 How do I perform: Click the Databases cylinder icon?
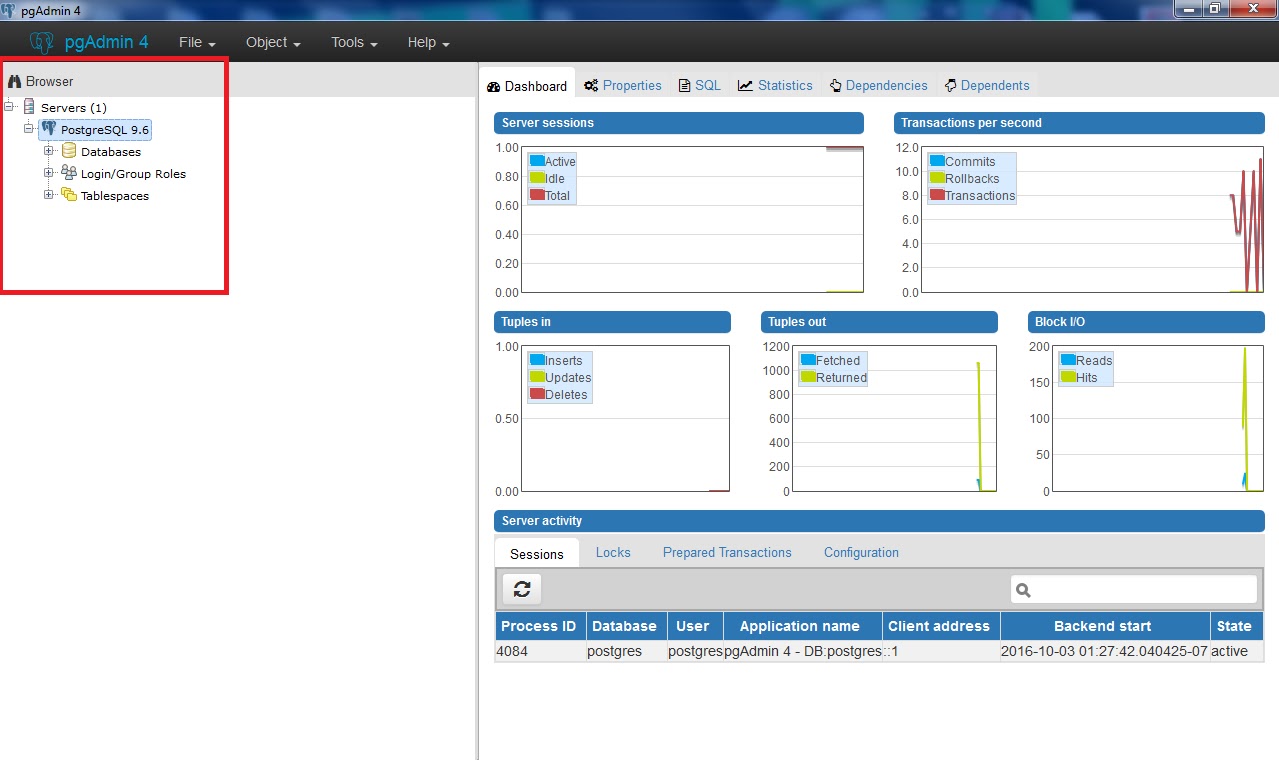(69, 151)
